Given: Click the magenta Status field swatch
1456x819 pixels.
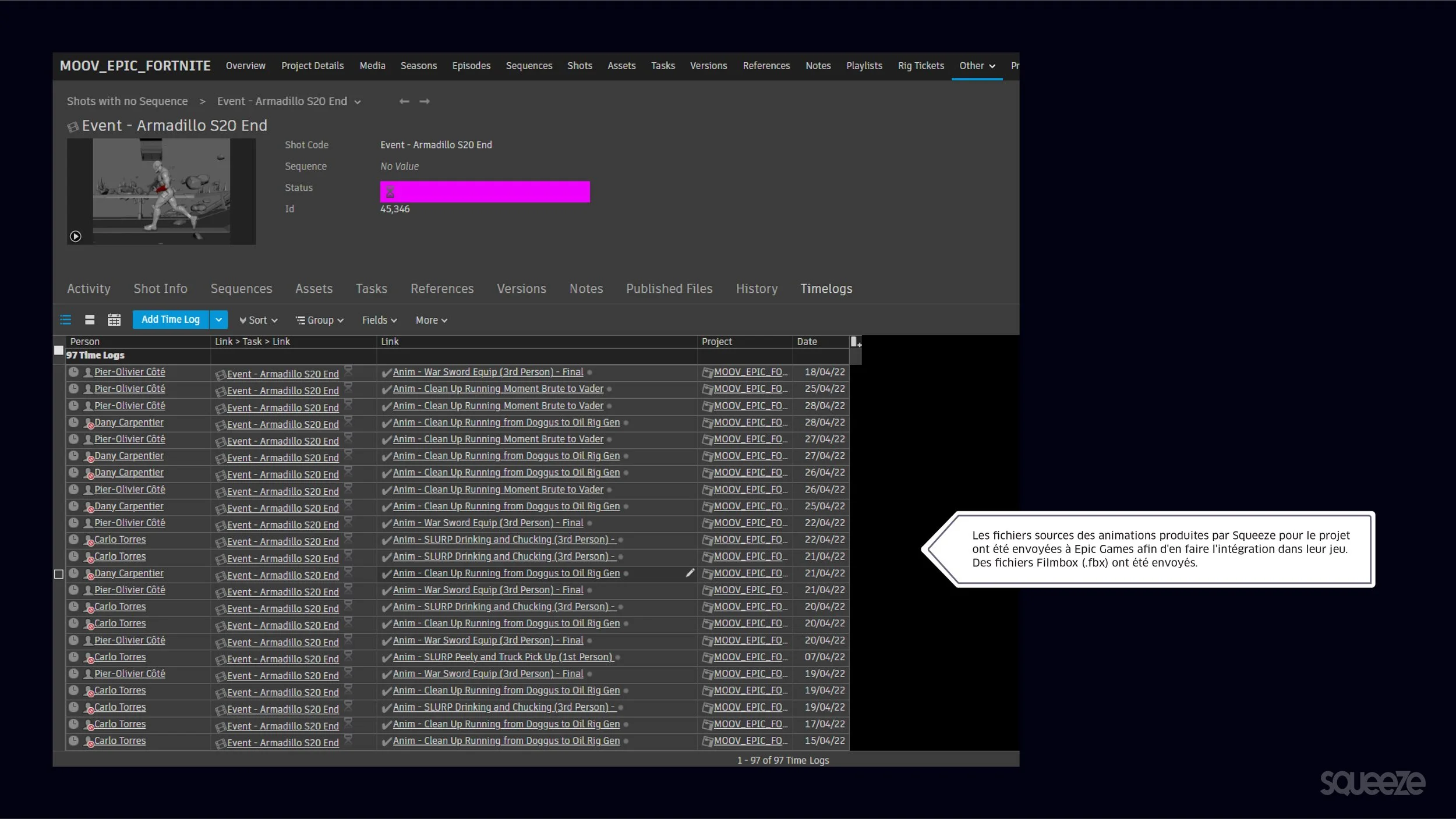Looking at the screenshot, I should [485, 192].
